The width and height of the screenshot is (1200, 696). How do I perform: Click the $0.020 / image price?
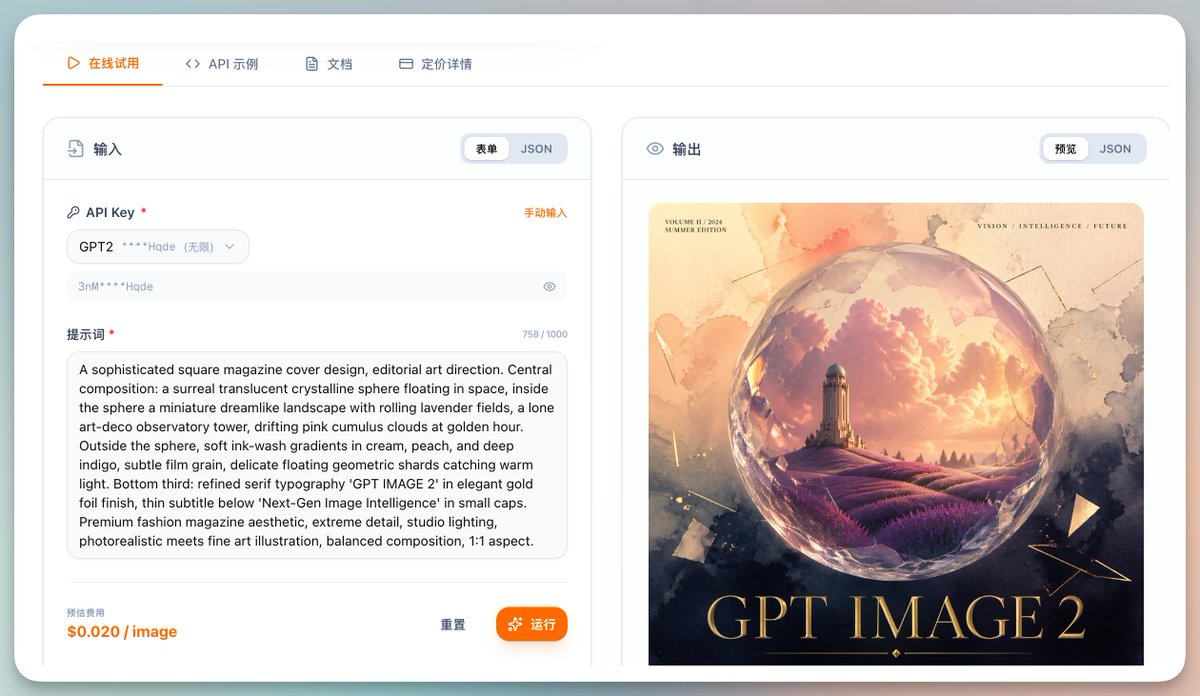[x=122, y=632]
